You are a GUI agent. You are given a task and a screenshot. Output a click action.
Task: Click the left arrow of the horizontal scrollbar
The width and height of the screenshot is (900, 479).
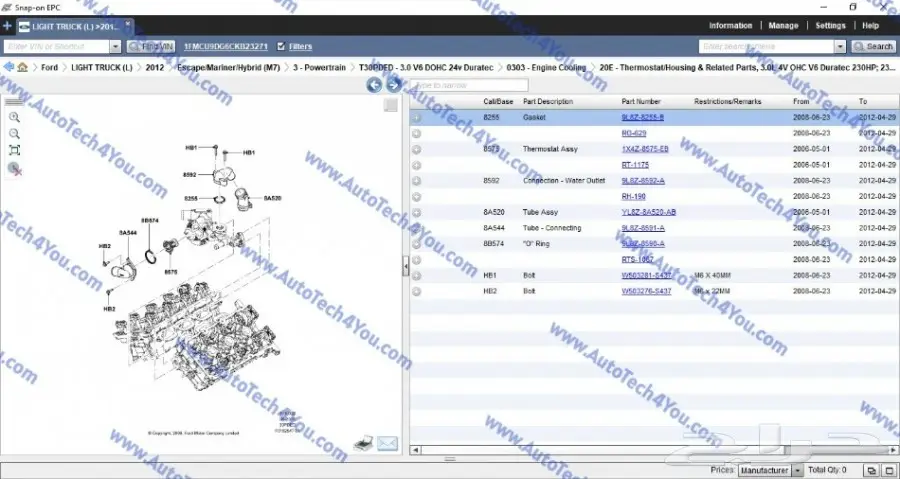click(x=416, y=450)
